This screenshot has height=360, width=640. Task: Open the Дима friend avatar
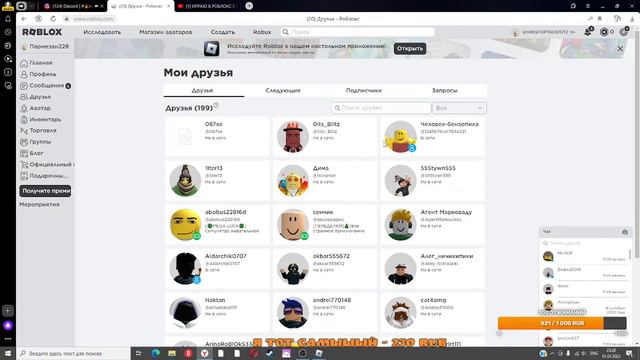(x=293, y=180)
